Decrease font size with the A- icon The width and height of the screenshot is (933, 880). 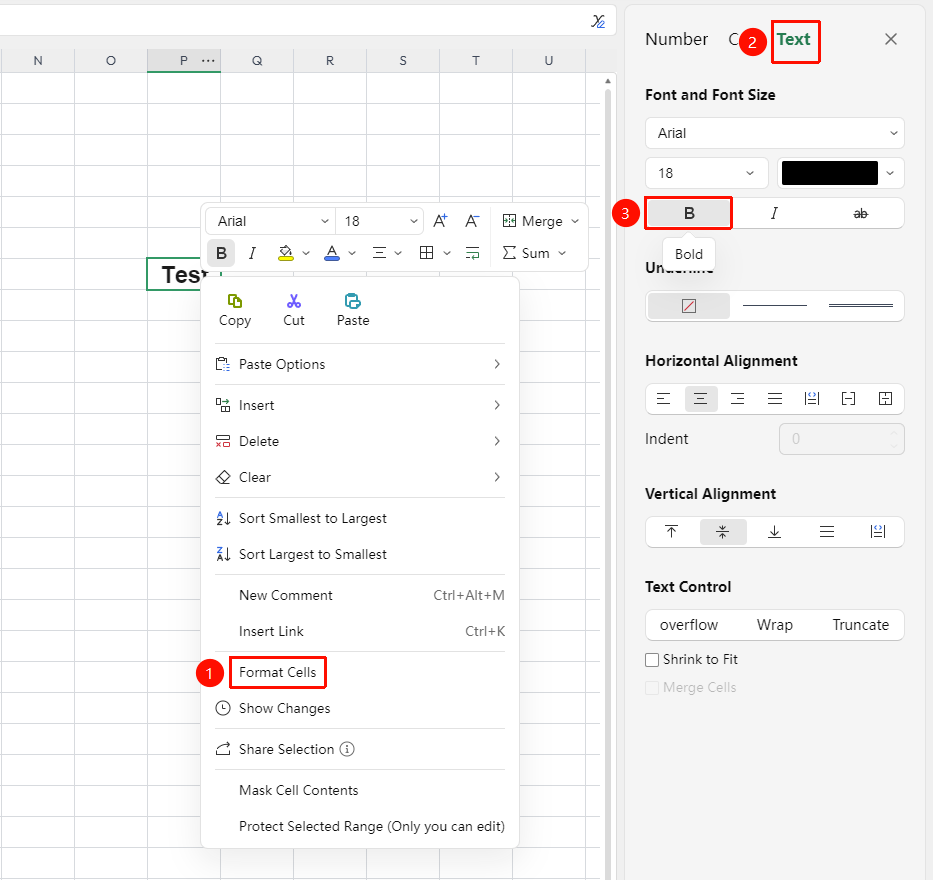[x=472, y=221]
